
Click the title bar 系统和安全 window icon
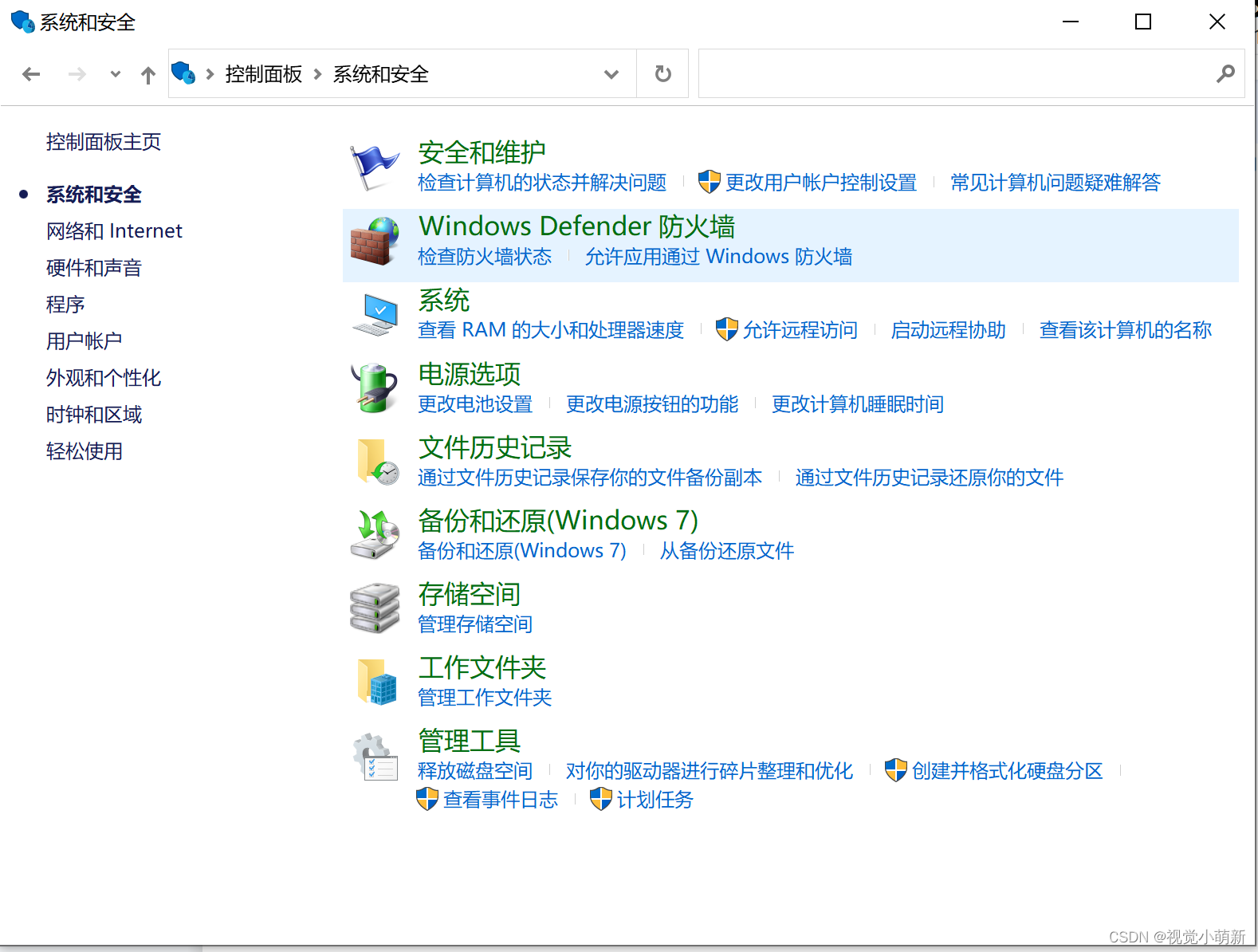pyautogui.click(x=22, y=22)
